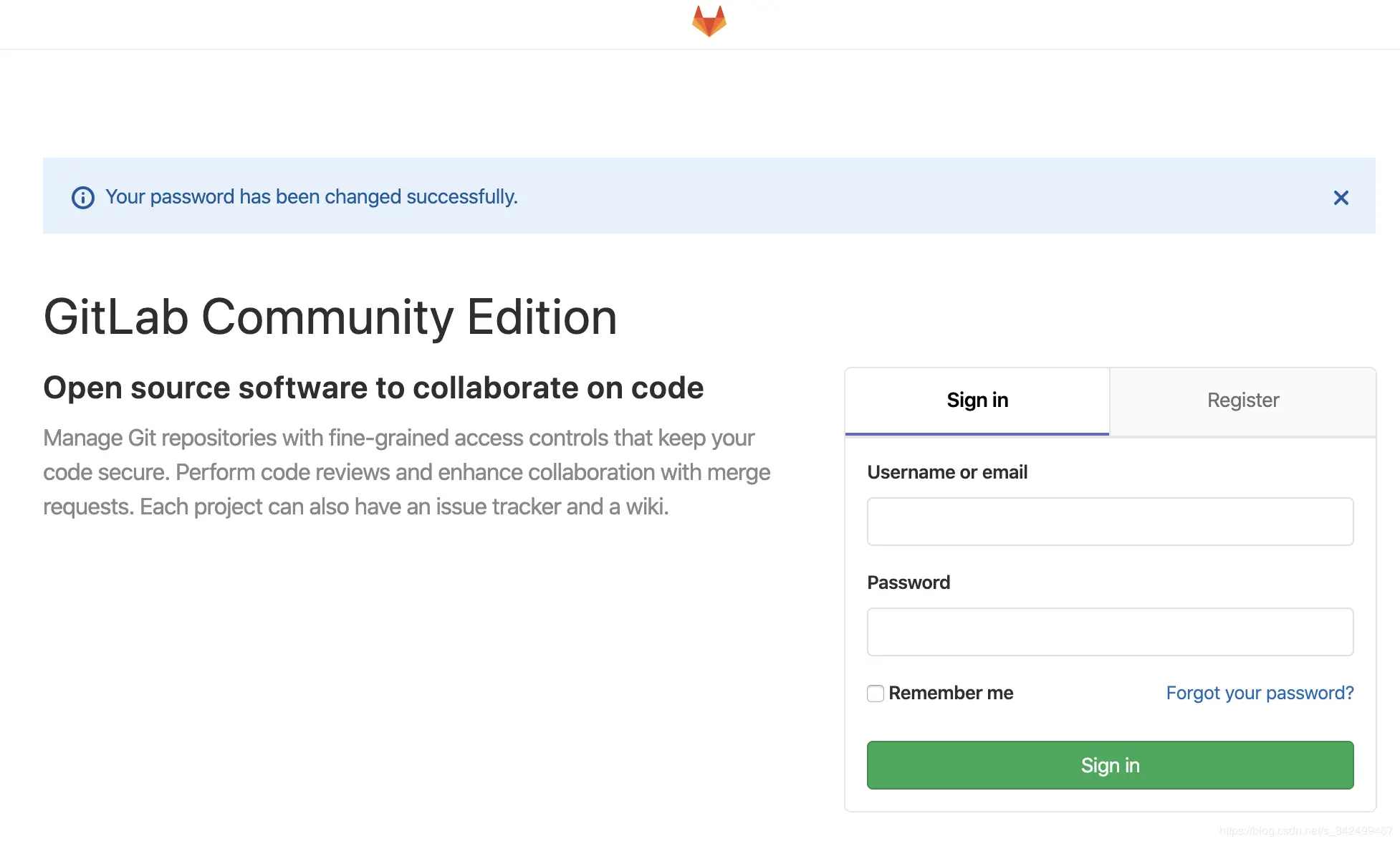This screenshot has height=844, width=1400.
Task: Click the GitLab fox logo
Action: pos(709,21)
